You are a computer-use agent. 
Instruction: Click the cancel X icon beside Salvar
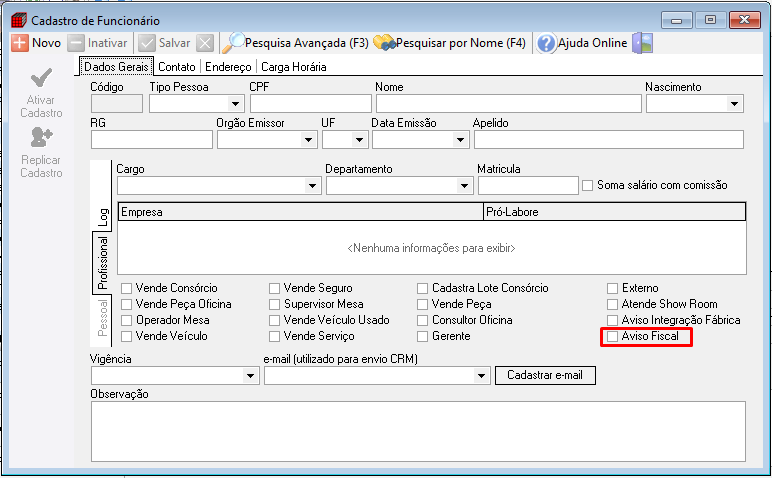[x=205, y=43]
